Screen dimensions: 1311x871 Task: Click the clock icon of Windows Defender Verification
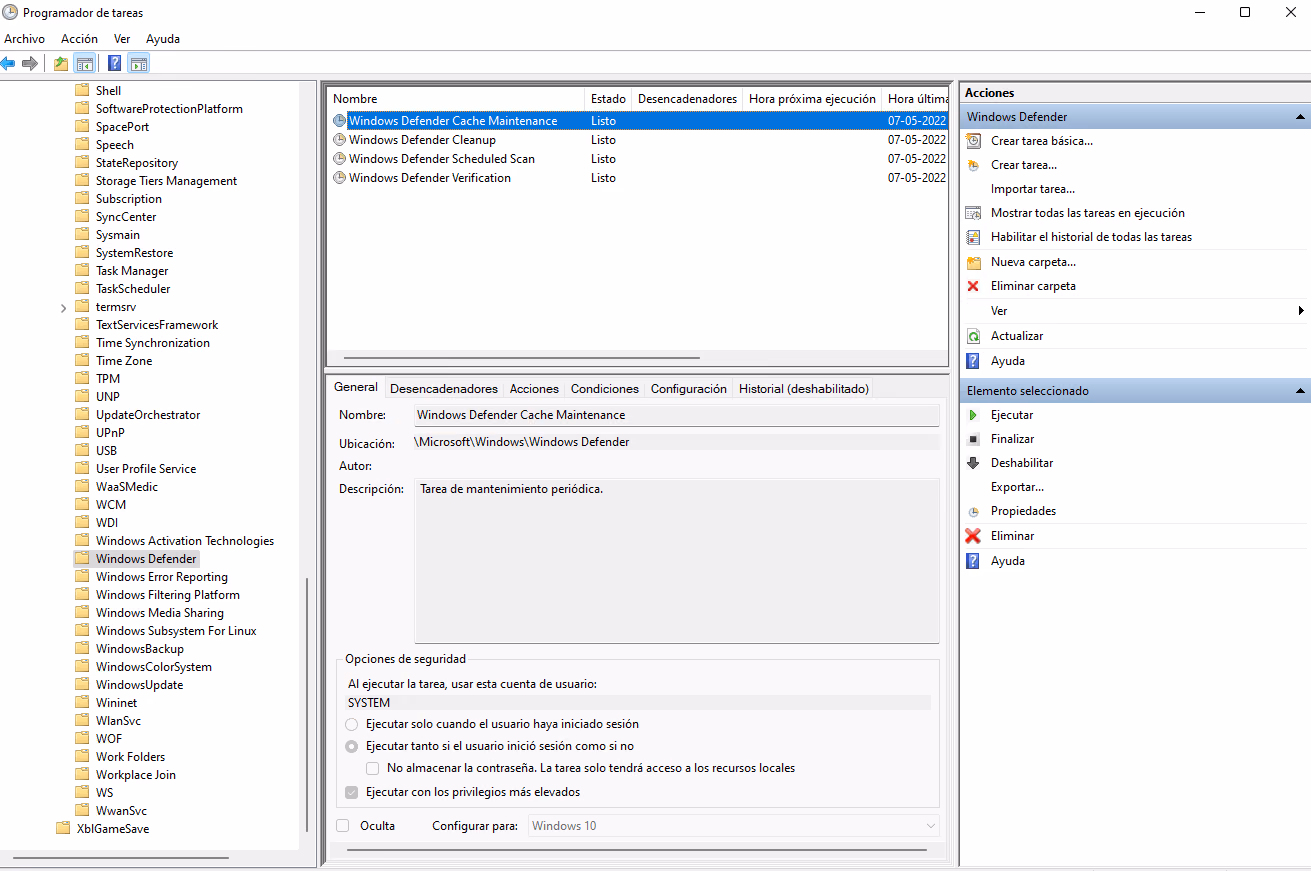point(340,178)
